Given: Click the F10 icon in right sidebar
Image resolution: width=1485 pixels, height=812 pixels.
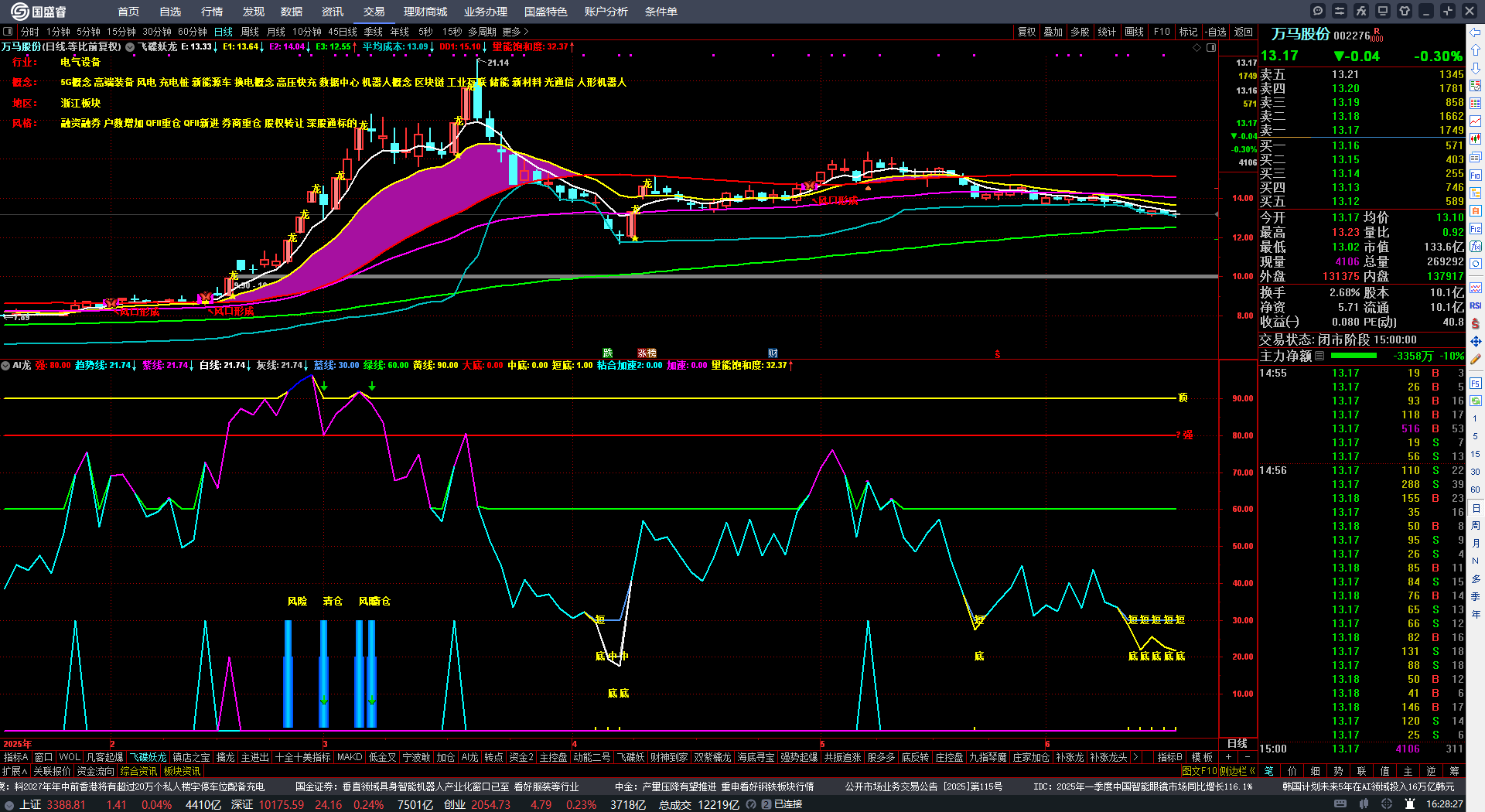Looking at the screenshot, I should pyautogui.click(x=1476, y=176).
